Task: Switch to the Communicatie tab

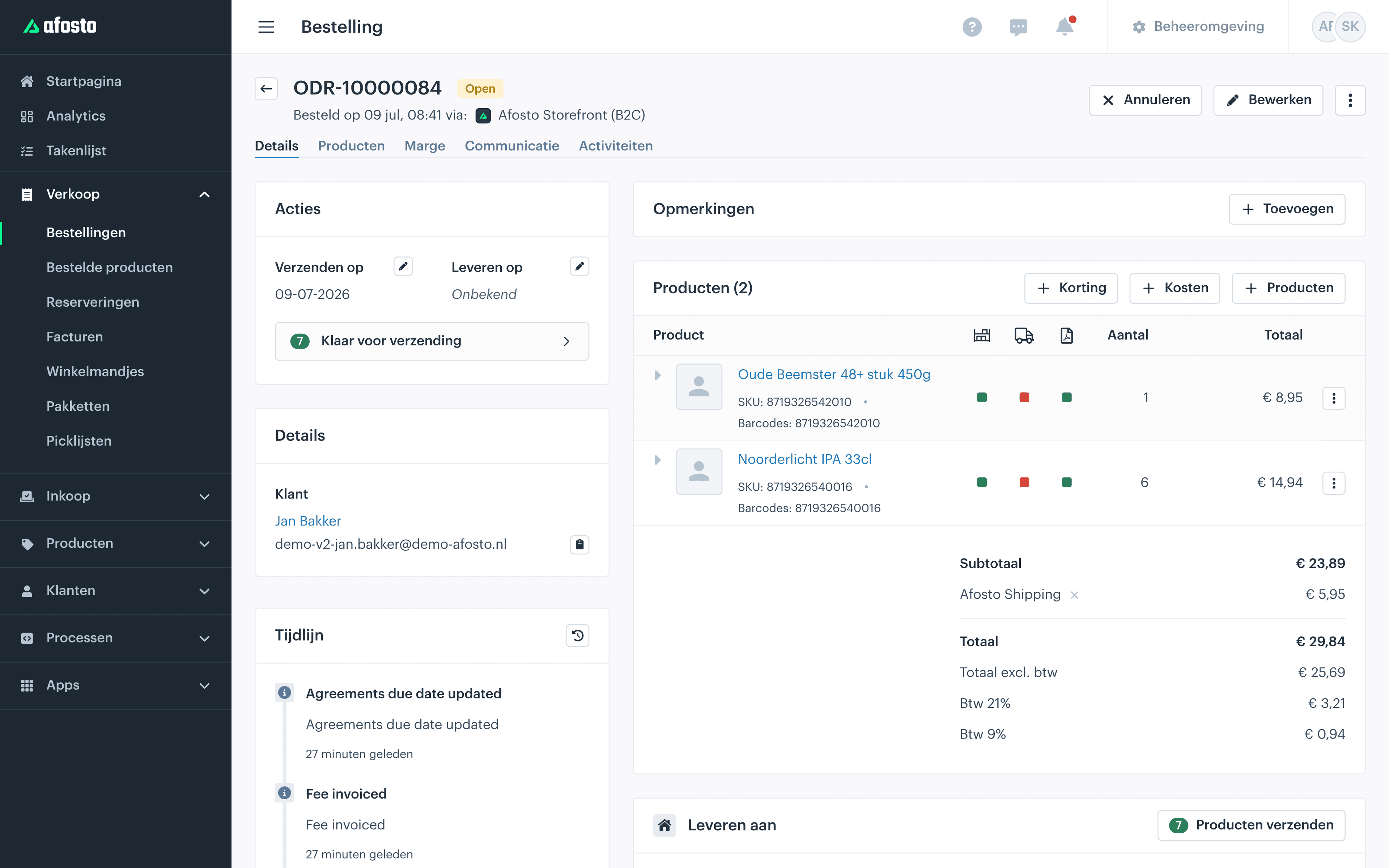Action: click(x=512, y=146)
